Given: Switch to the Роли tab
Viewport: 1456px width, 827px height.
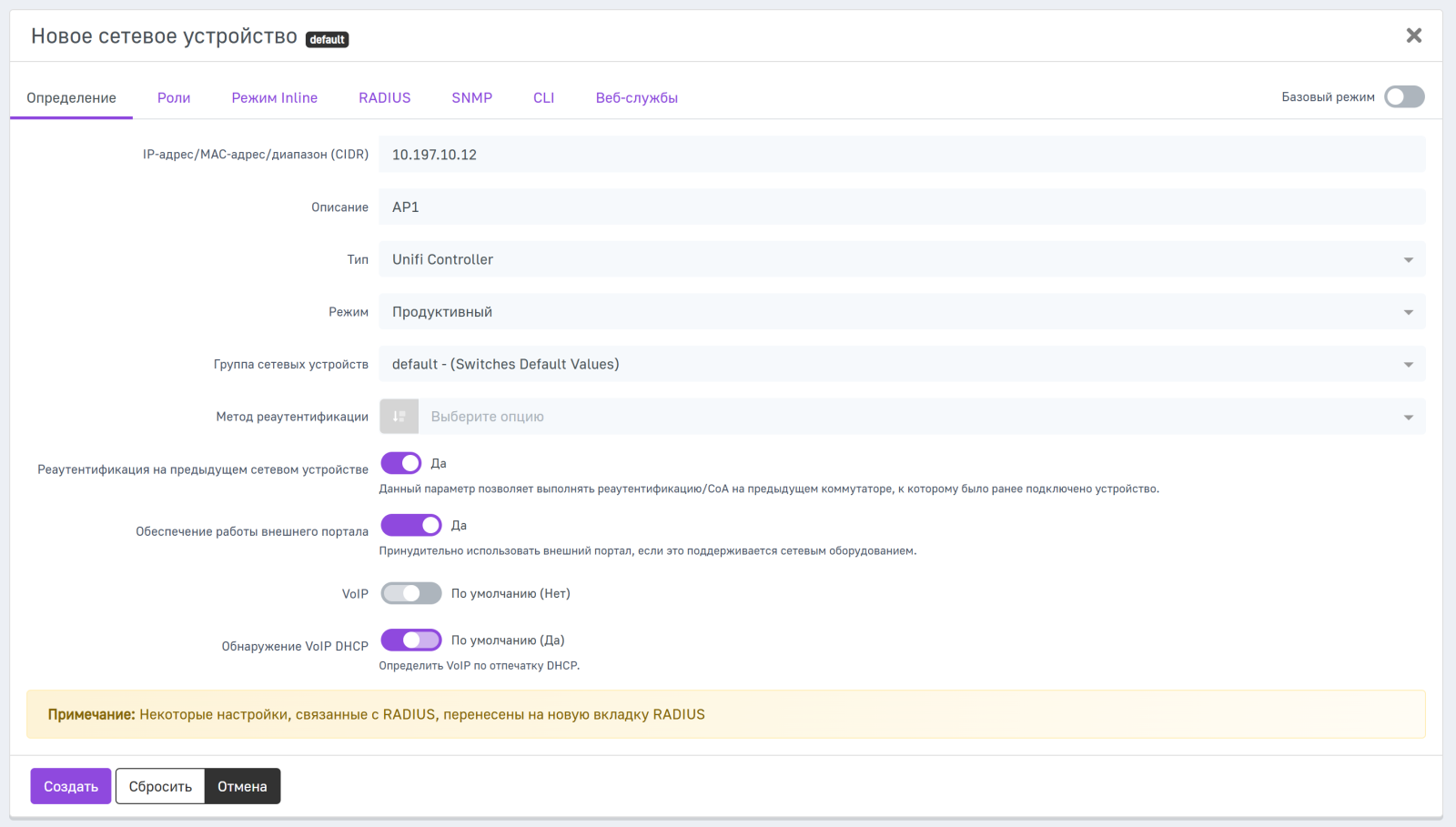Looking at the screenshot, I should tap(174, 98).
